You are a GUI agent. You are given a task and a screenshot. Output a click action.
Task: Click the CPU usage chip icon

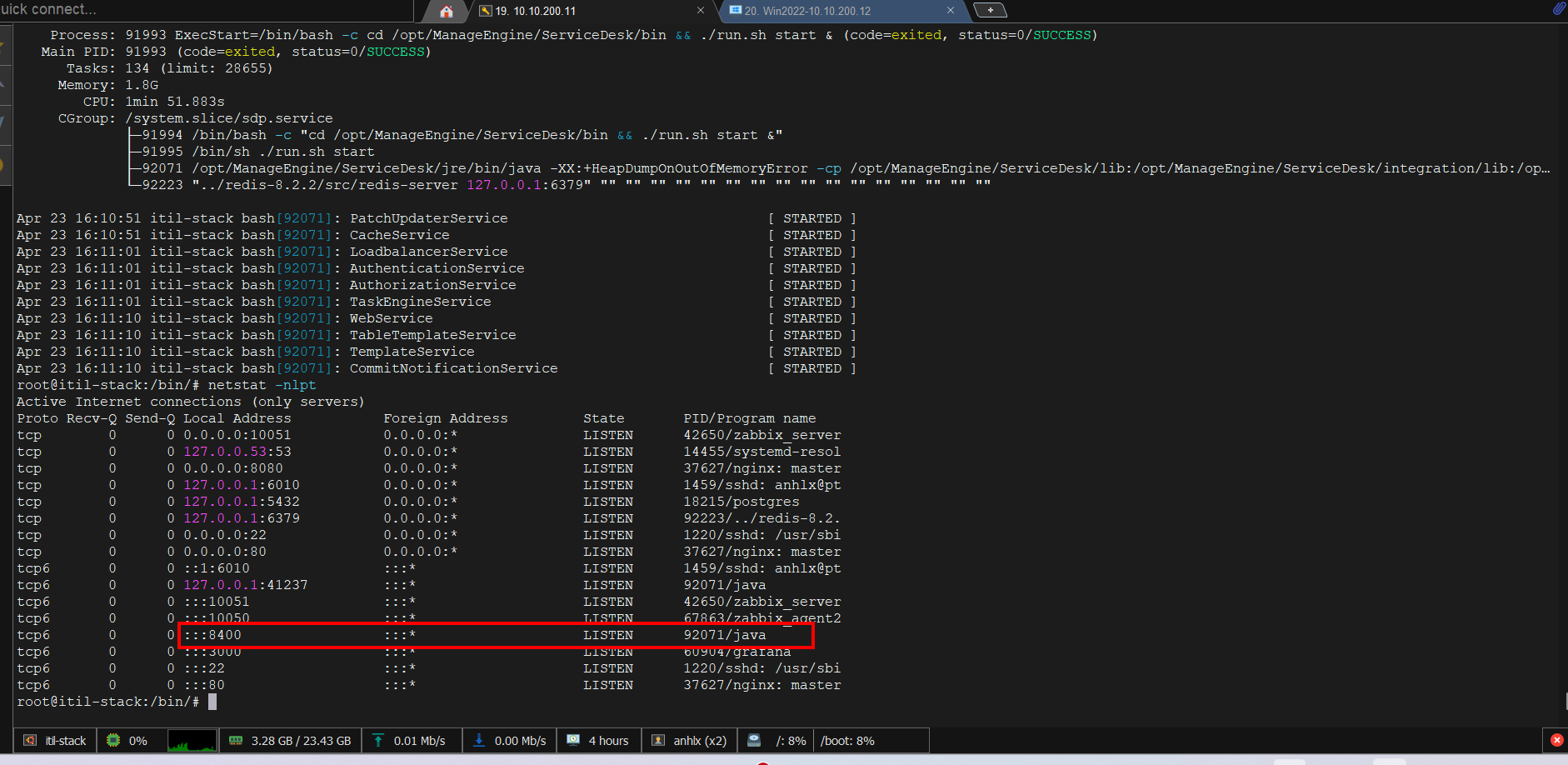point(113,741)
